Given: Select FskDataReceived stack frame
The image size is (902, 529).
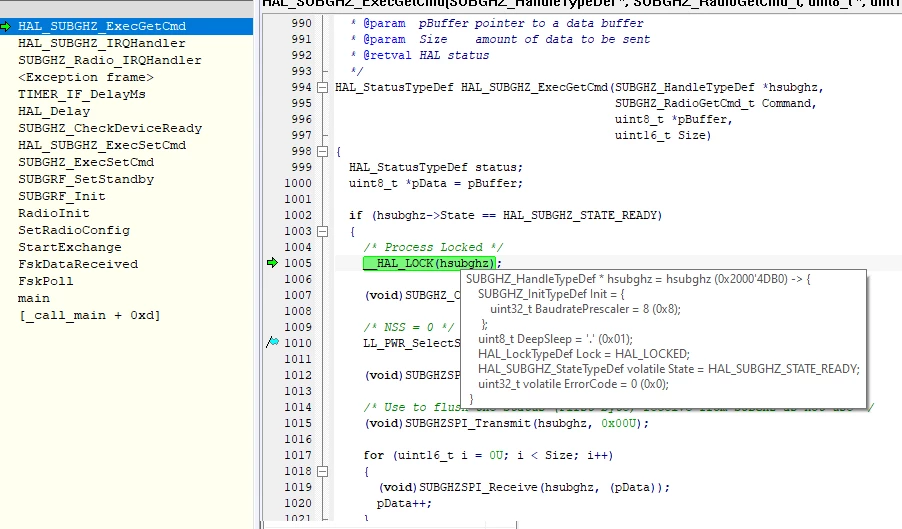Looking at the screenshot, I should [78, 264].
